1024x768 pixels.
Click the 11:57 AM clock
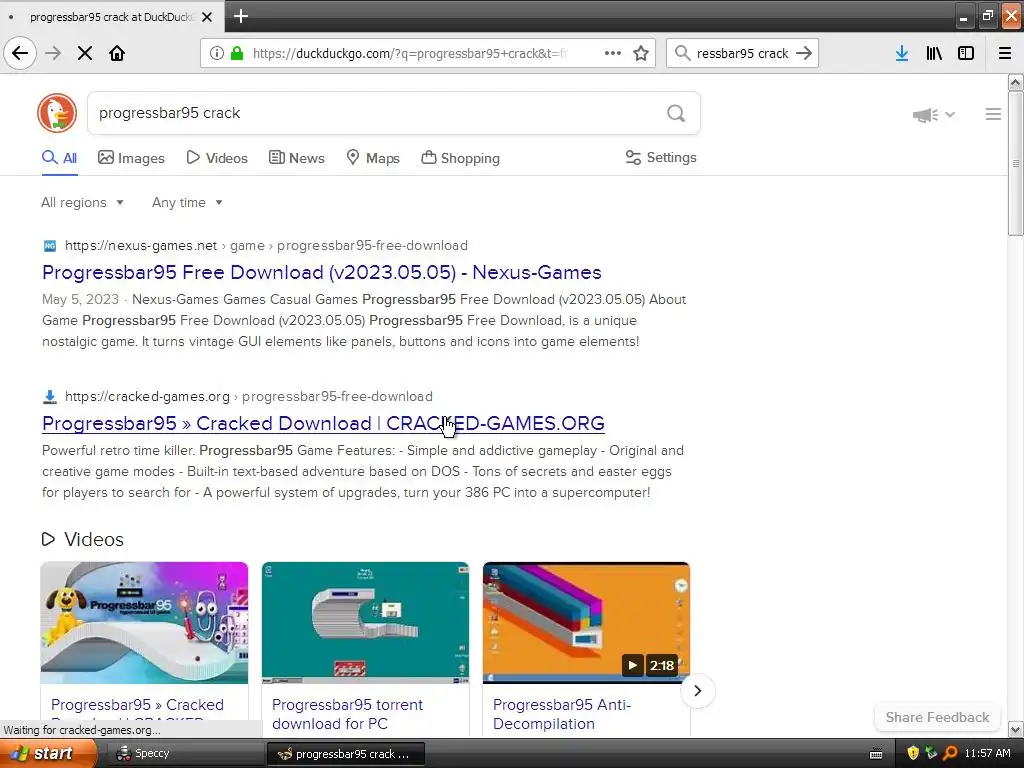point(987,753)
